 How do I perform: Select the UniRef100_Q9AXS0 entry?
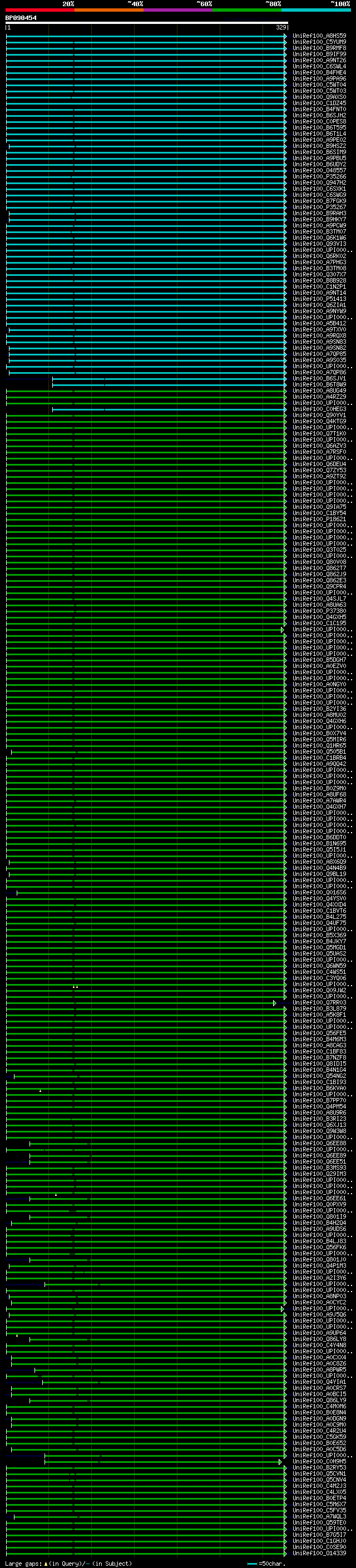[319, 97]
